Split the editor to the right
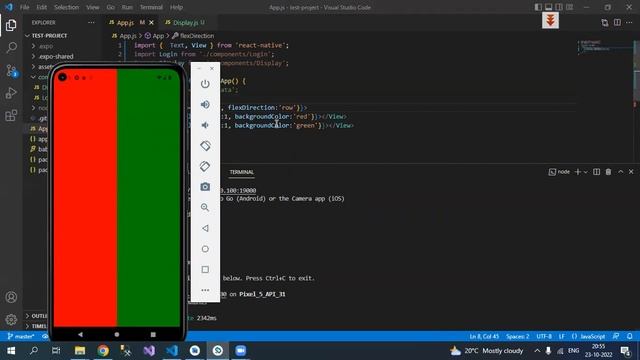640x360 pixels. tap(617, 22)
